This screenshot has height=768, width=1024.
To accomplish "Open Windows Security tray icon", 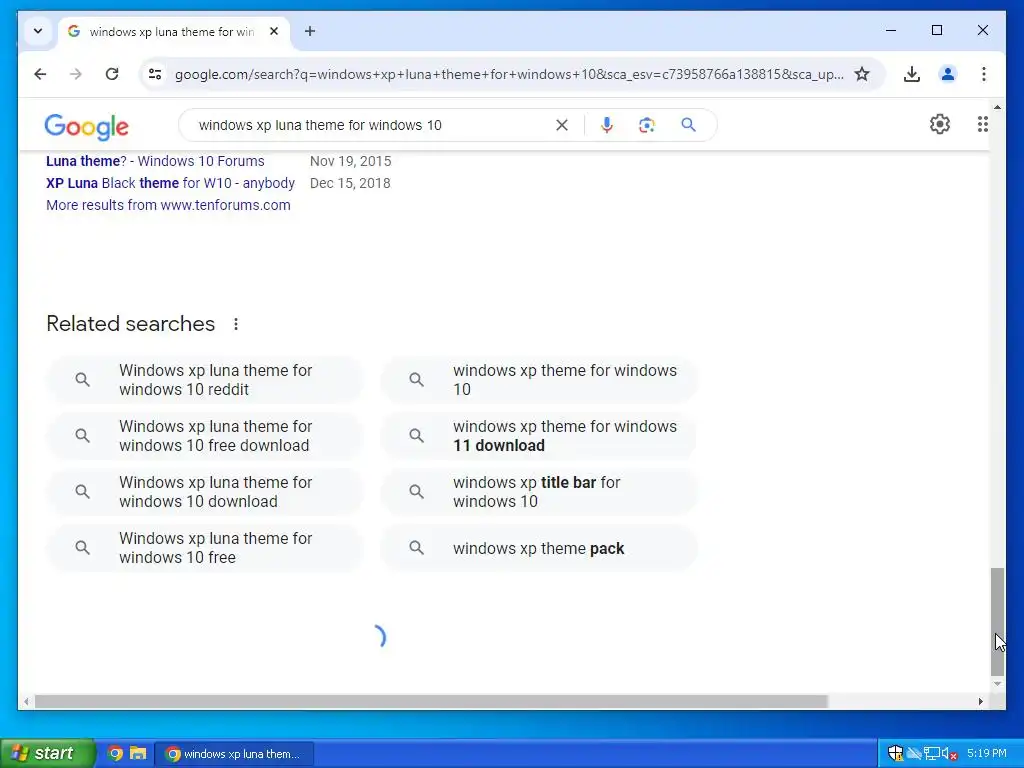I will point(895,754).
